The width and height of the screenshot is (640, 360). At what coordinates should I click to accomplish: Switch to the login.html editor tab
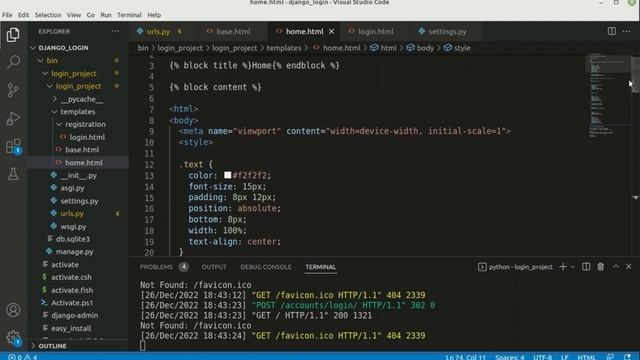tap(376, 31)
